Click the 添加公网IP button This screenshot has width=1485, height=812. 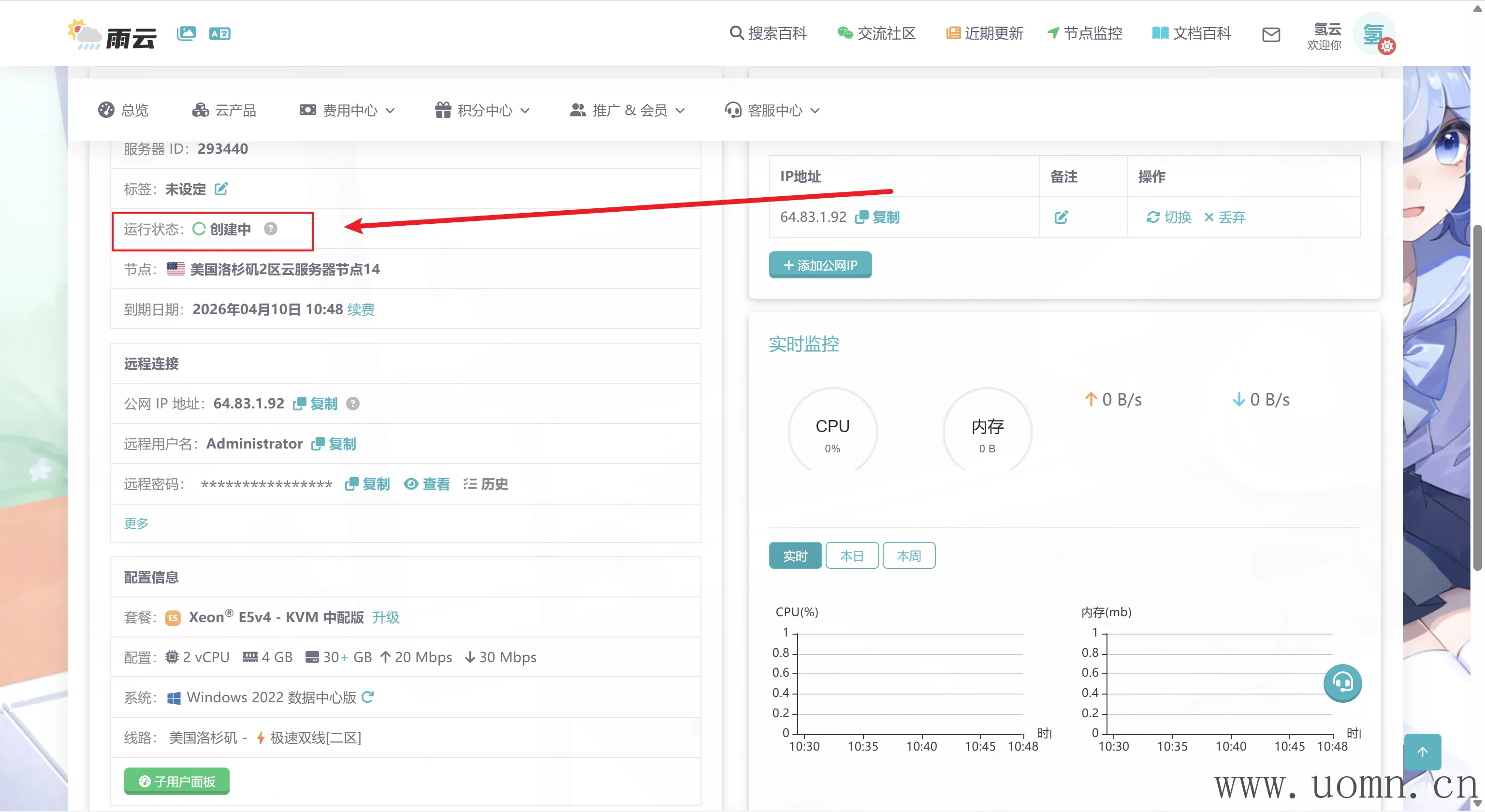[x=820, y=265]
